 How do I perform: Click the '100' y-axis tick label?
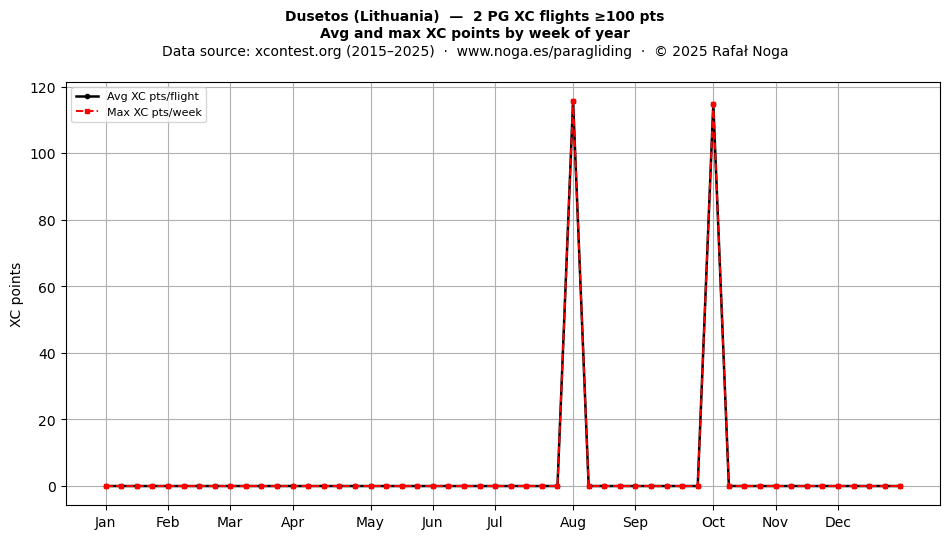click(42, 154)
